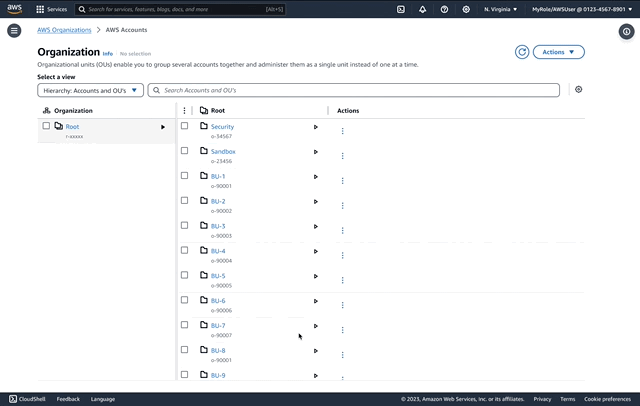Open actions menu for BU-3 row
The width and height of the screenshot is (640, 406).
[x=342, y=231]
